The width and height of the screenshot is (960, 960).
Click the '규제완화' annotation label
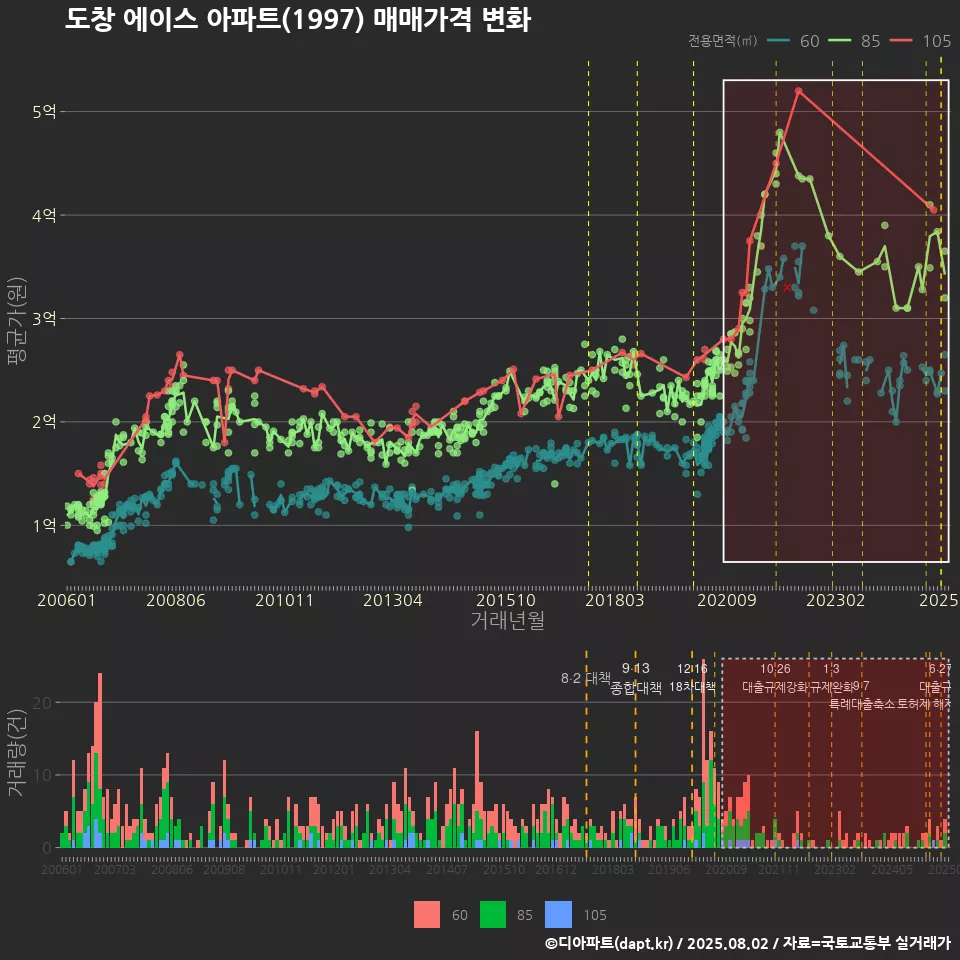pos(831,686)
